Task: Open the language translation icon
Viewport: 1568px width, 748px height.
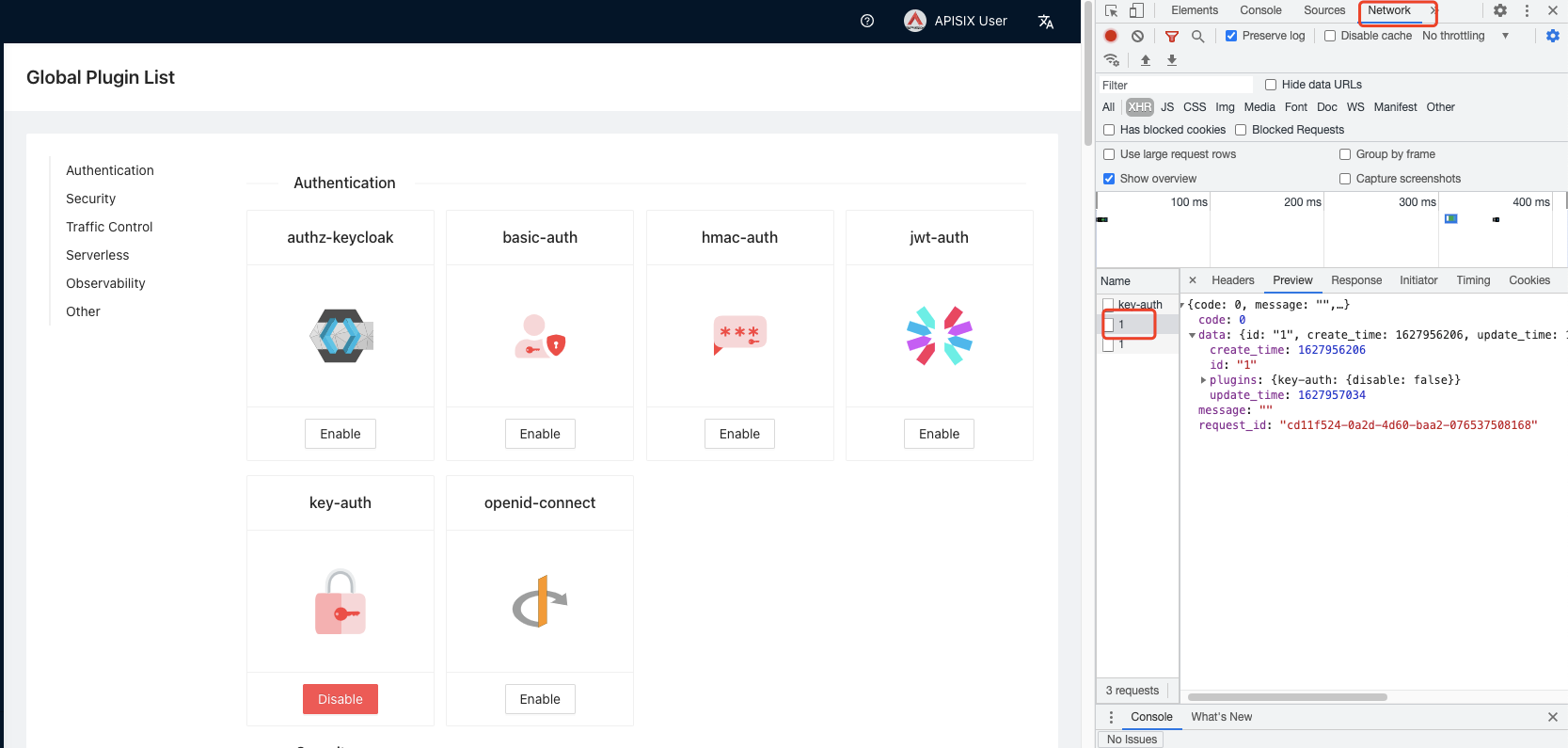Action: coord(1045,22)
